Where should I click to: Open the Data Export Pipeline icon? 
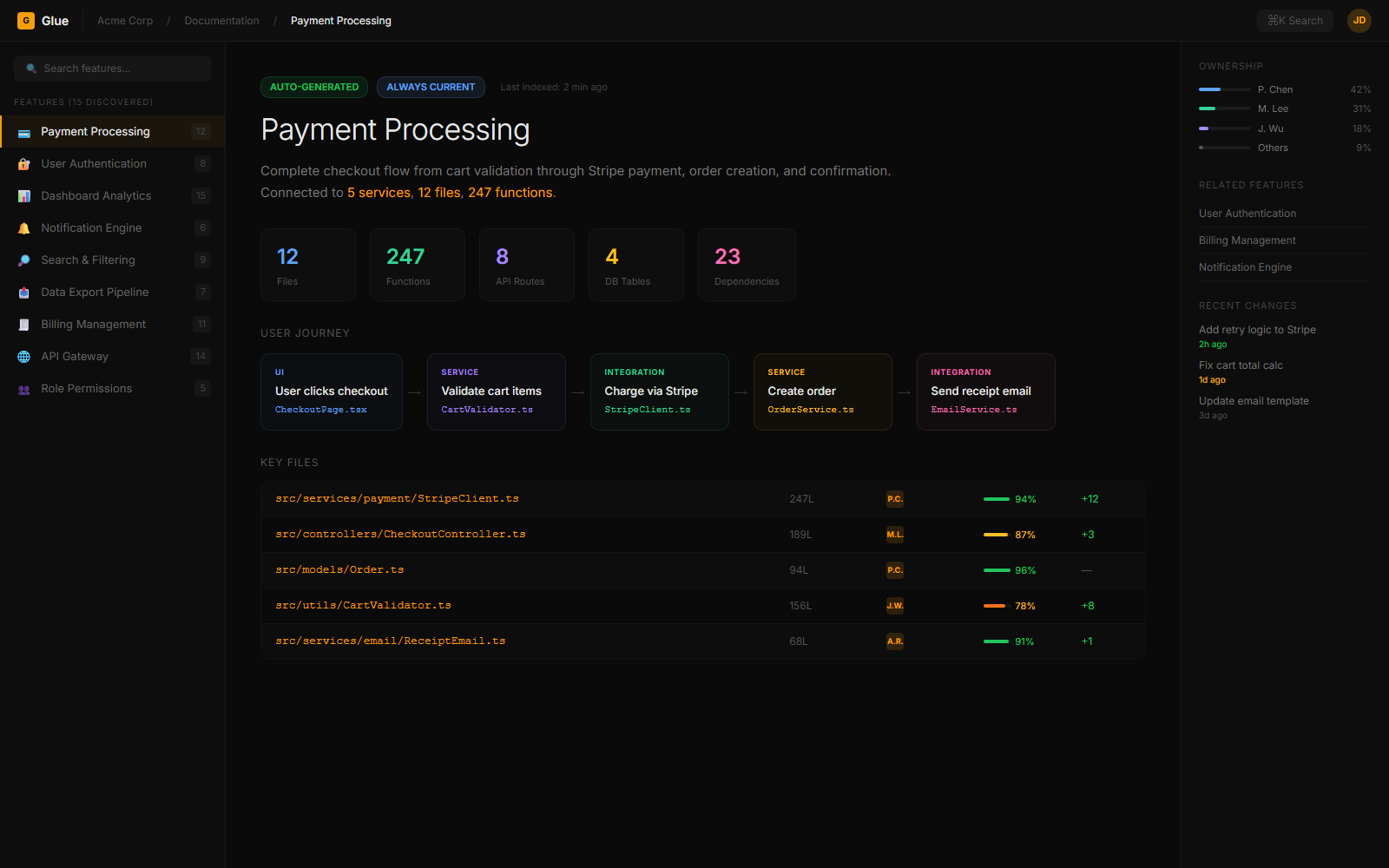pyautogui.click(x=23, y=292)
